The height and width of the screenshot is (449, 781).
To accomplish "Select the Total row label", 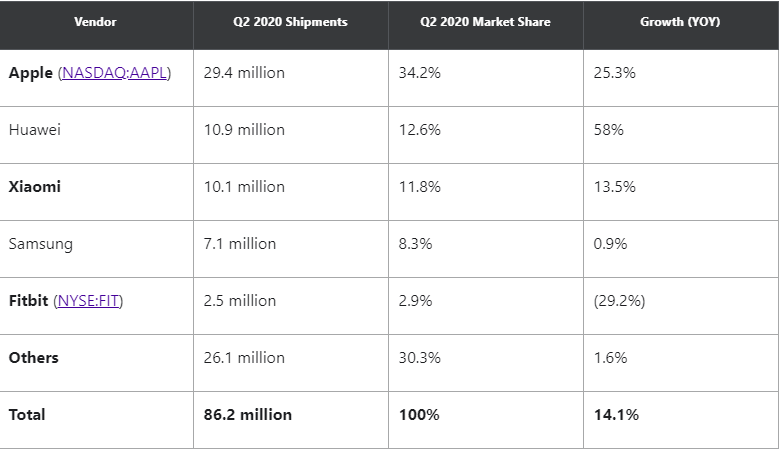I will (x=27, y=415).
